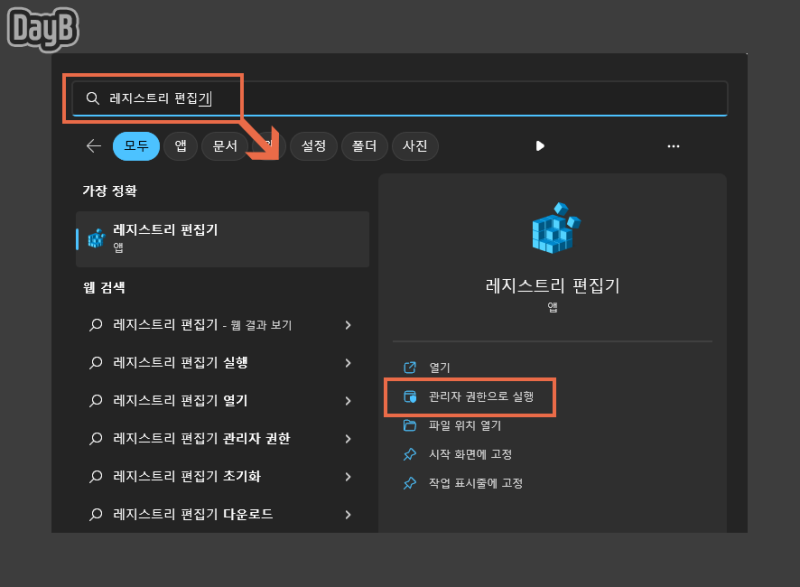This screenshot has height=587, width=800.
Task: Click the 가장 정확 section heading
Action: point(110,191)
